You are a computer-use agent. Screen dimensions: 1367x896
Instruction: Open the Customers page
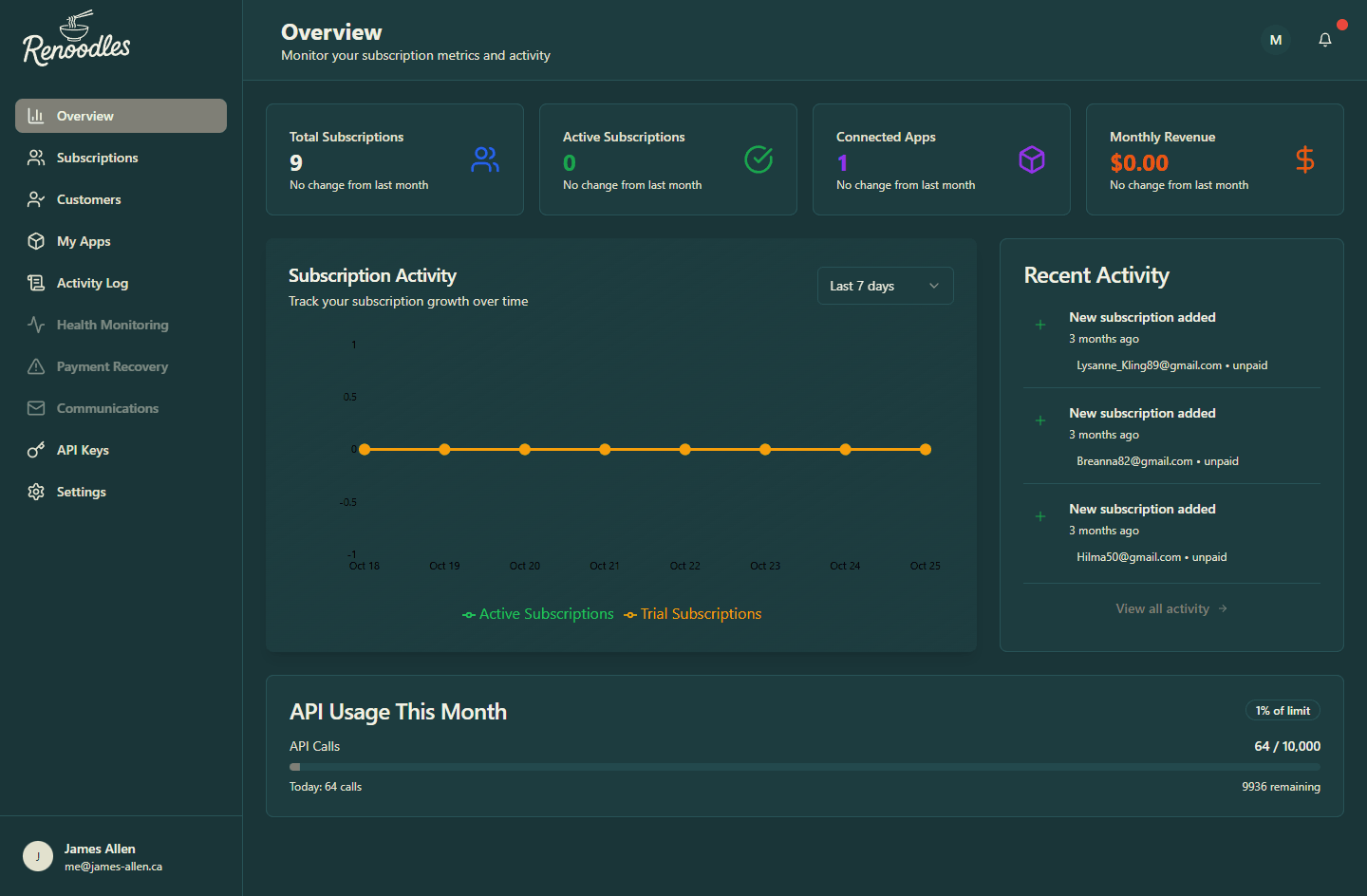[x=88, y=199]
